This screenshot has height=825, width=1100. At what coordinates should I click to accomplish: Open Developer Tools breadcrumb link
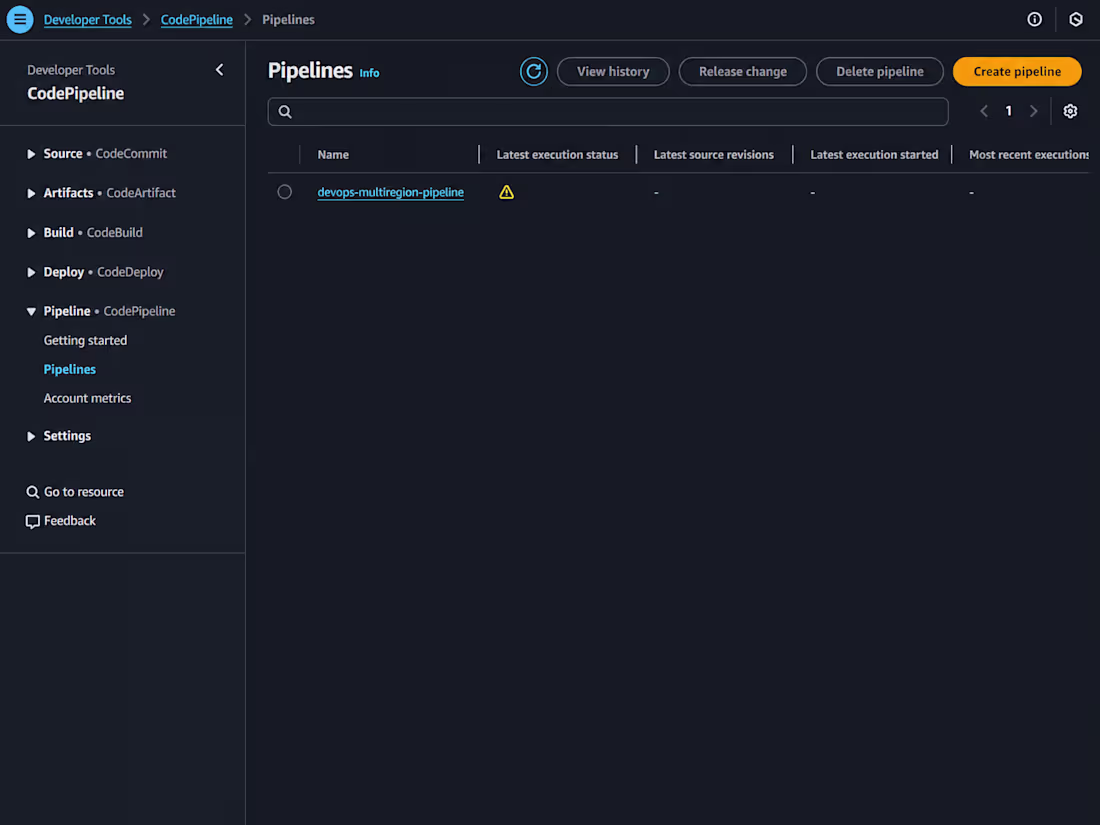click(88, 20)
